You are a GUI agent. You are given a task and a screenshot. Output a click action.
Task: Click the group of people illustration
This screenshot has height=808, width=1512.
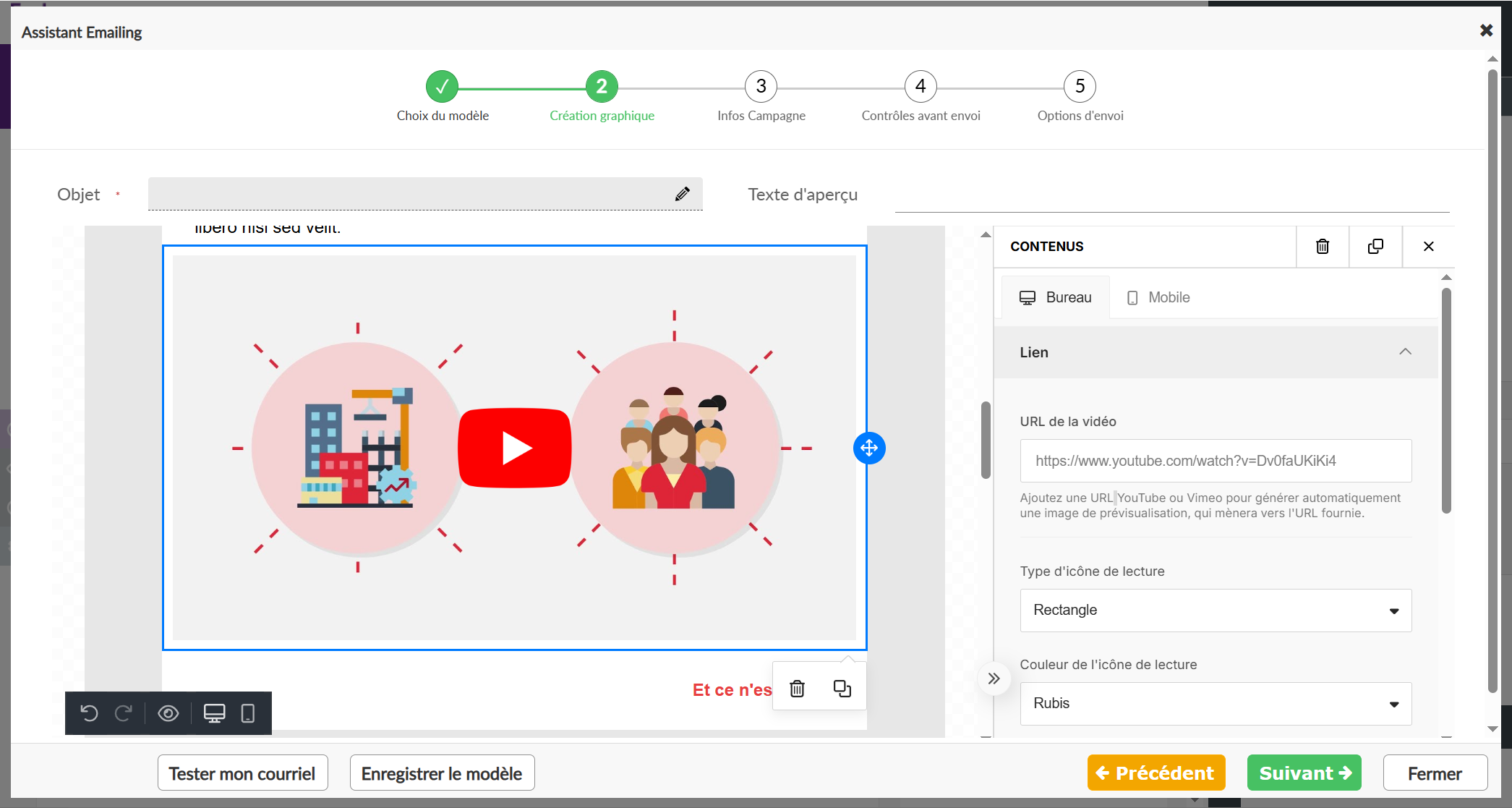tap(674, 448)
